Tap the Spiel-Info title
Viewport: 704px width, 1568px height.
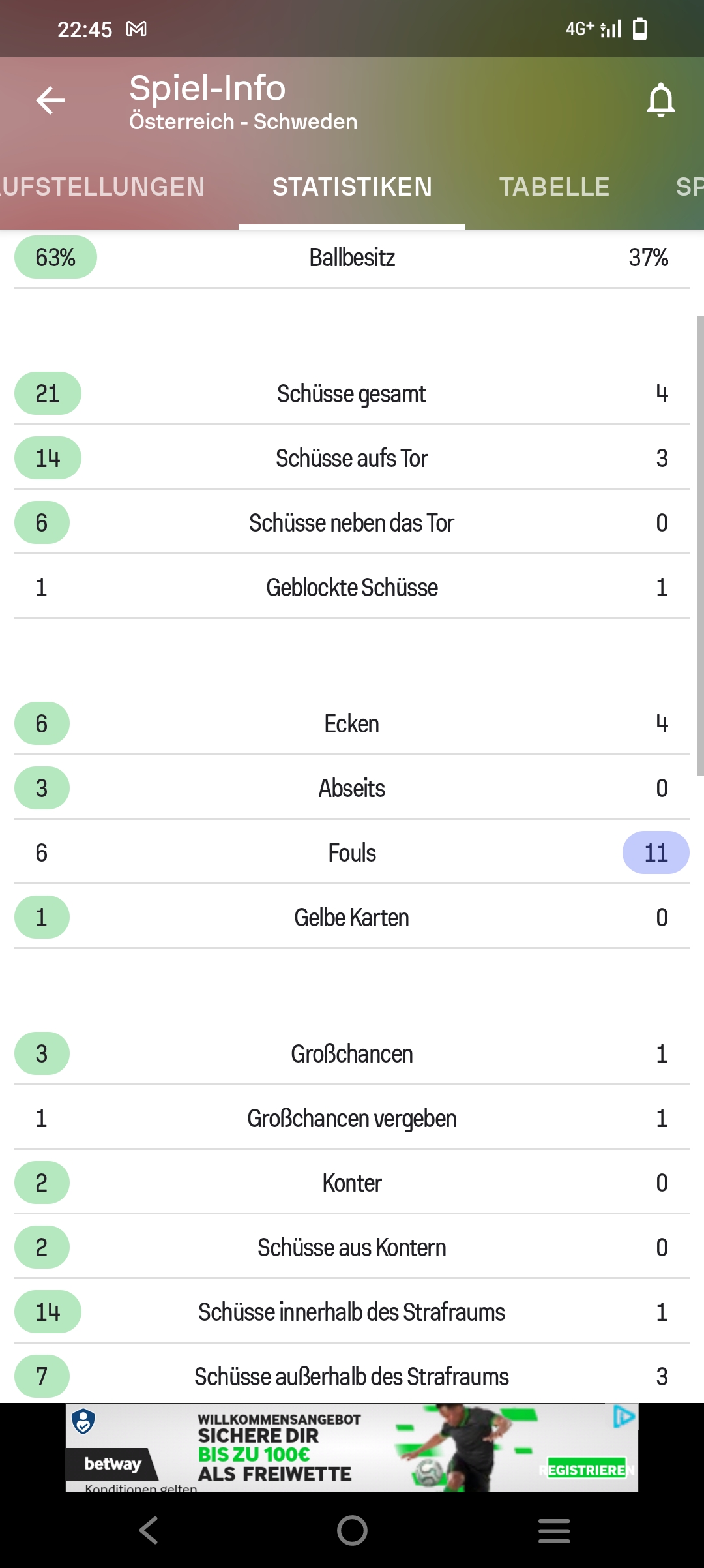coord(207,88)
